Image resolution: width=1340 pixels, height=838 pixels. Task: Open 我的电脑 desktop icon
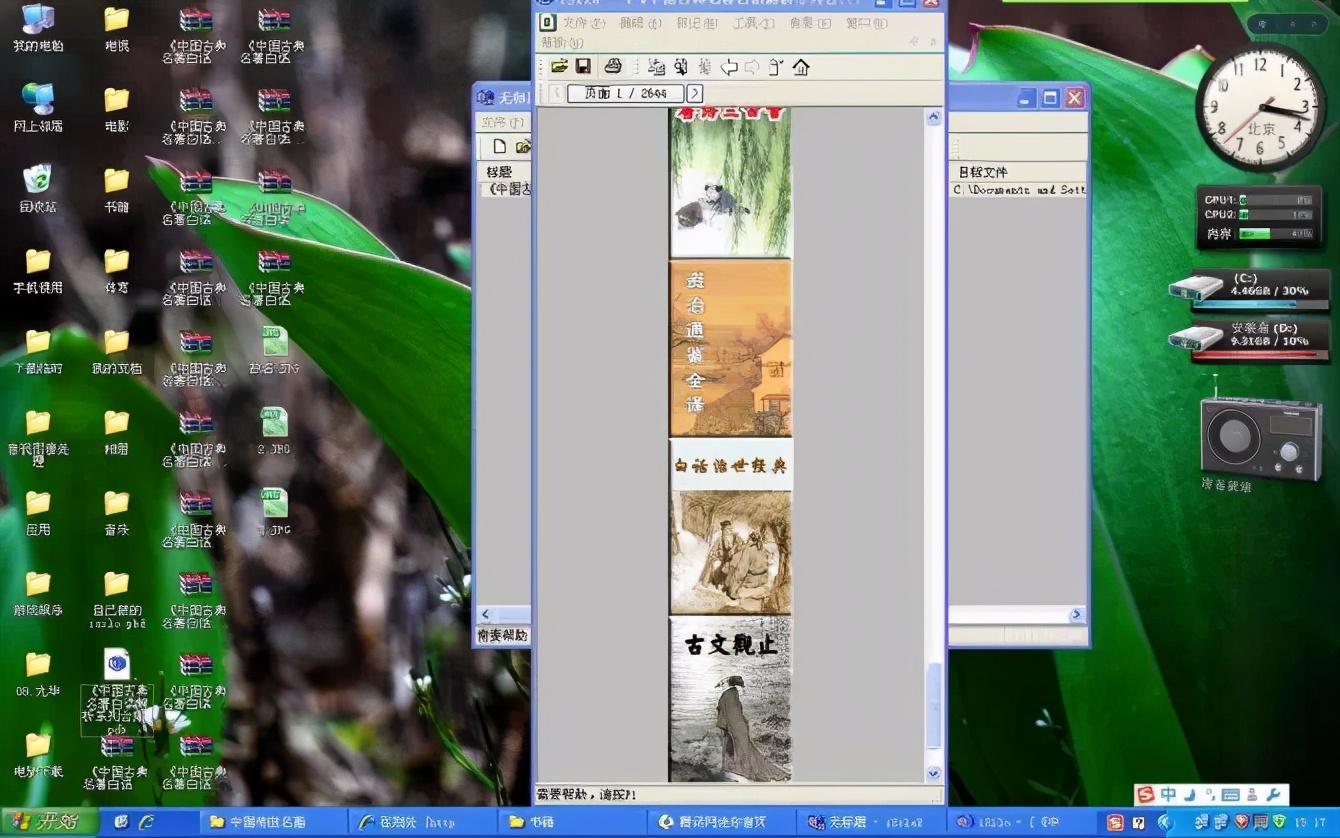[38, 28]
